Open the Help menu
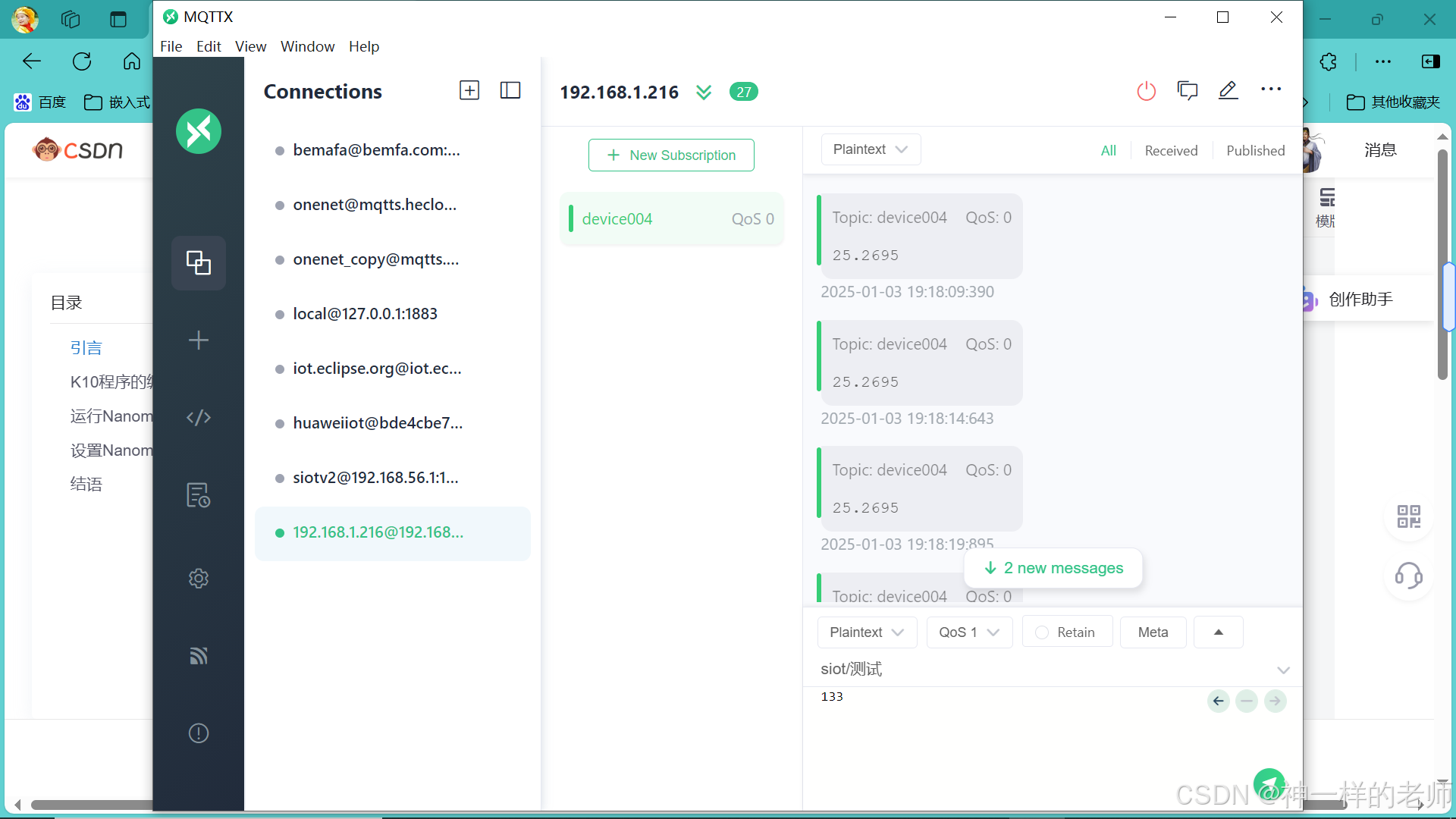The height and width of the screenshot is (819, 1456). [364, 46]
